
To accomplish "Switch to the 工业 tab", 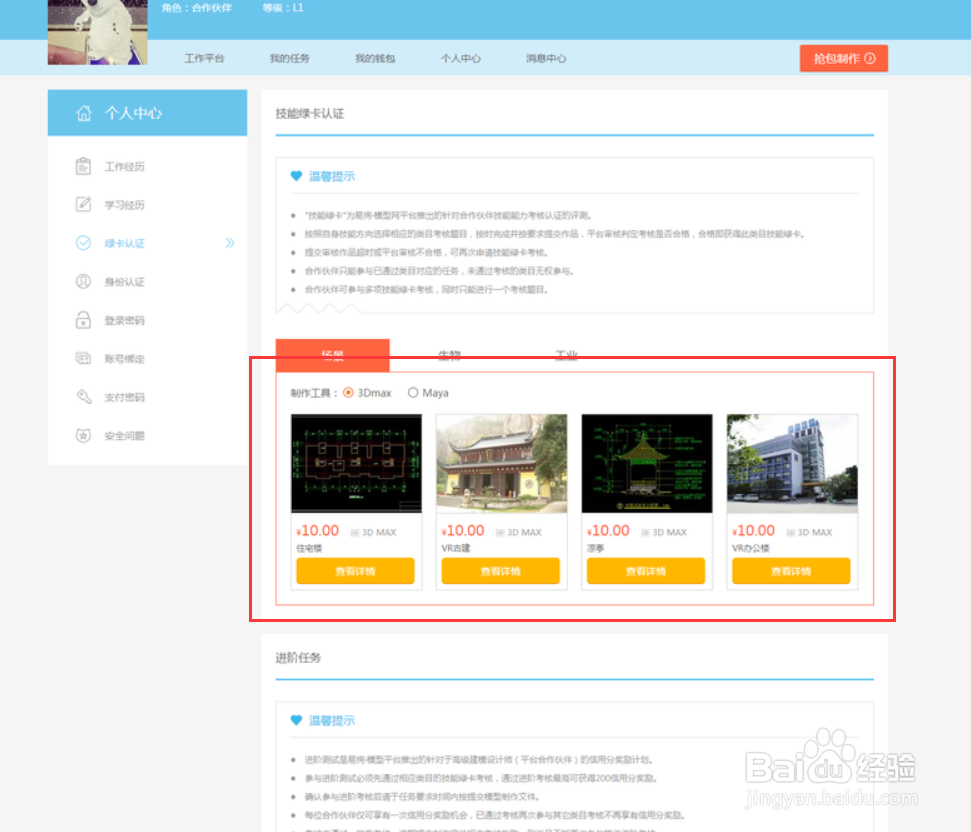I will point(566,355).
